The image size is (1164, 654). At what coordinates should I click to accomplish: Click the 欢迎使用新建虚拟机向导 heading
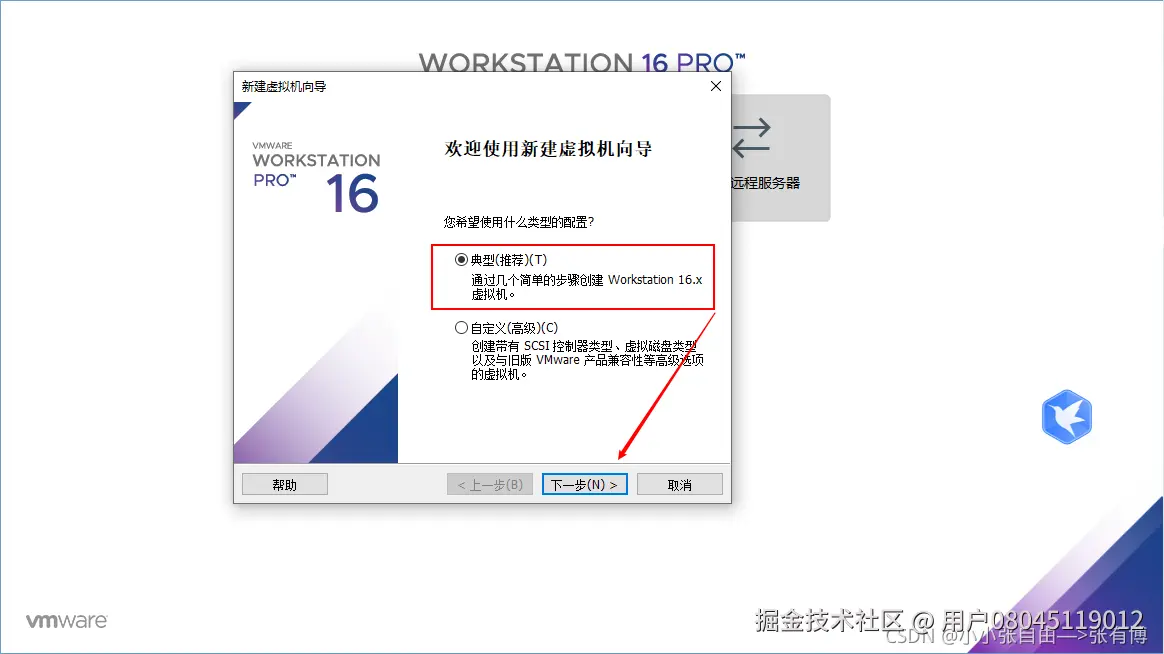click(549, 148)
